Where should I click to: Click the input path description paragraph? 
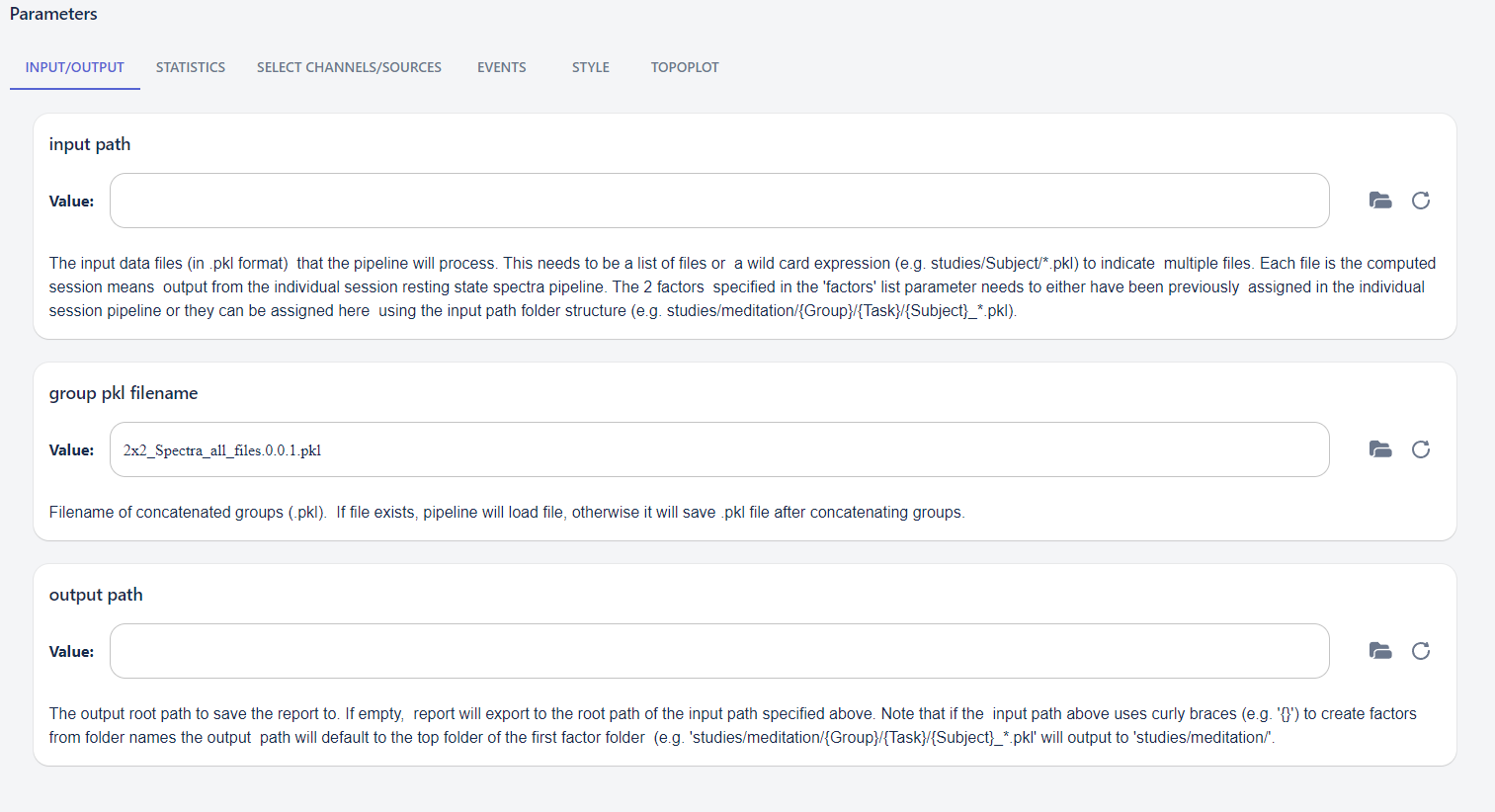(x=742, y=286)
